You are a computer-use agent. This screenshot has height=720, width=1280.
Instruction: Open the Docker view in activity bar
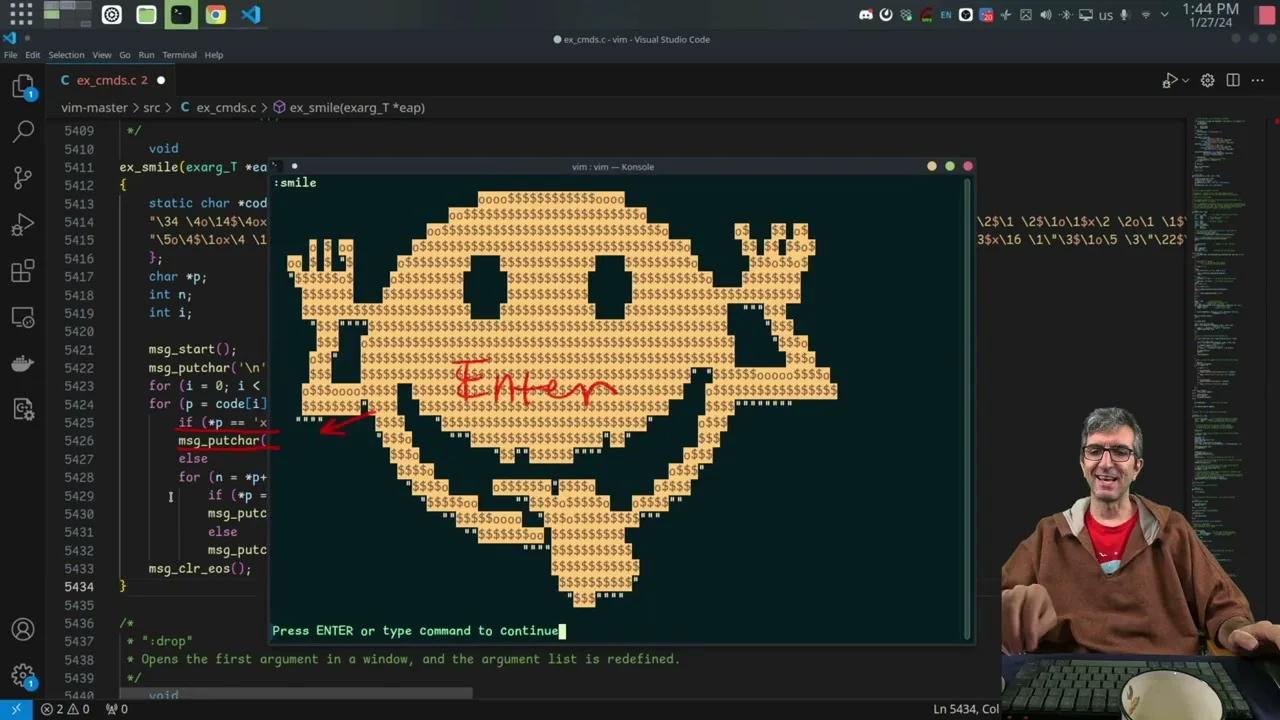23,363
